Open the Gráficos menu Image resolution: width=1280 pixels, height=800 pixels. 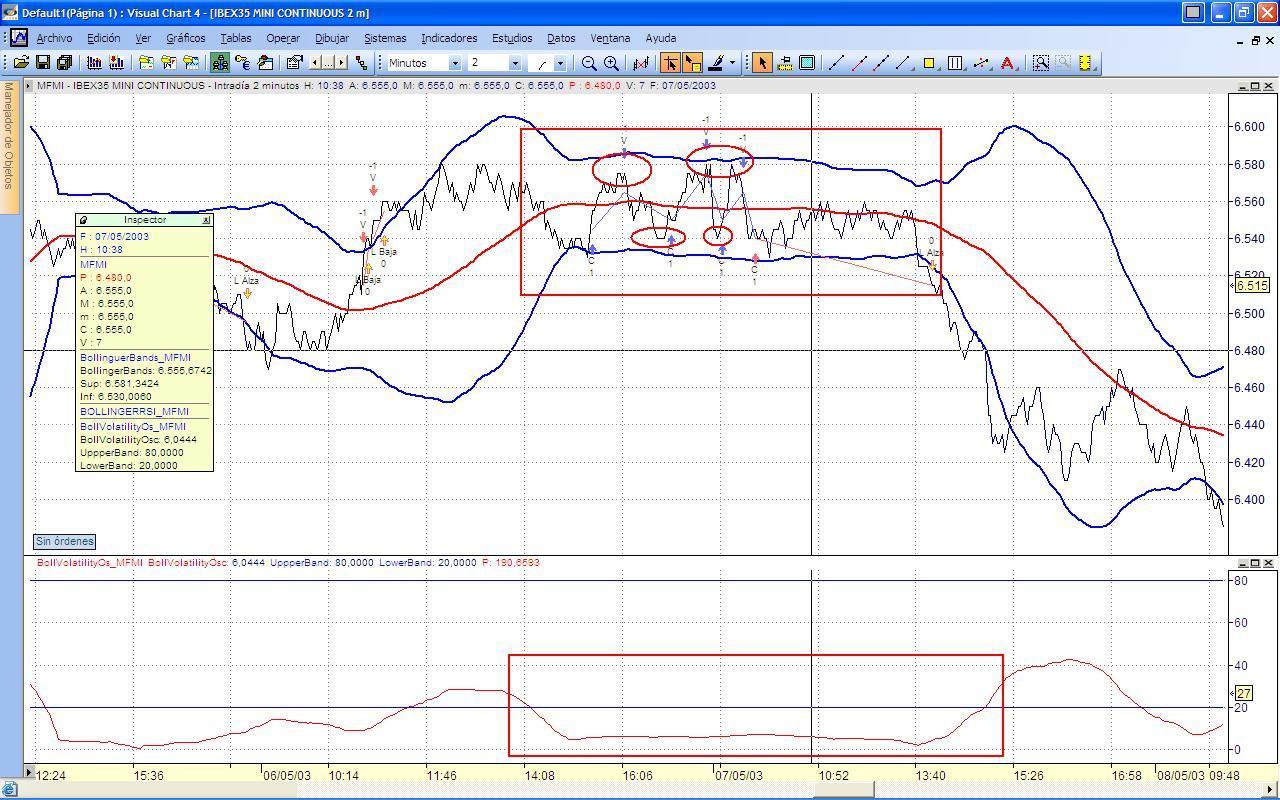coord(185,38)
